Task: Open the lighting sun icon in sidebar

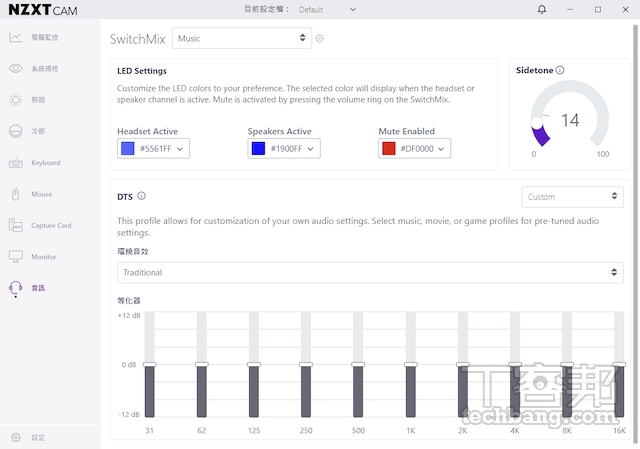Action: 16,100
